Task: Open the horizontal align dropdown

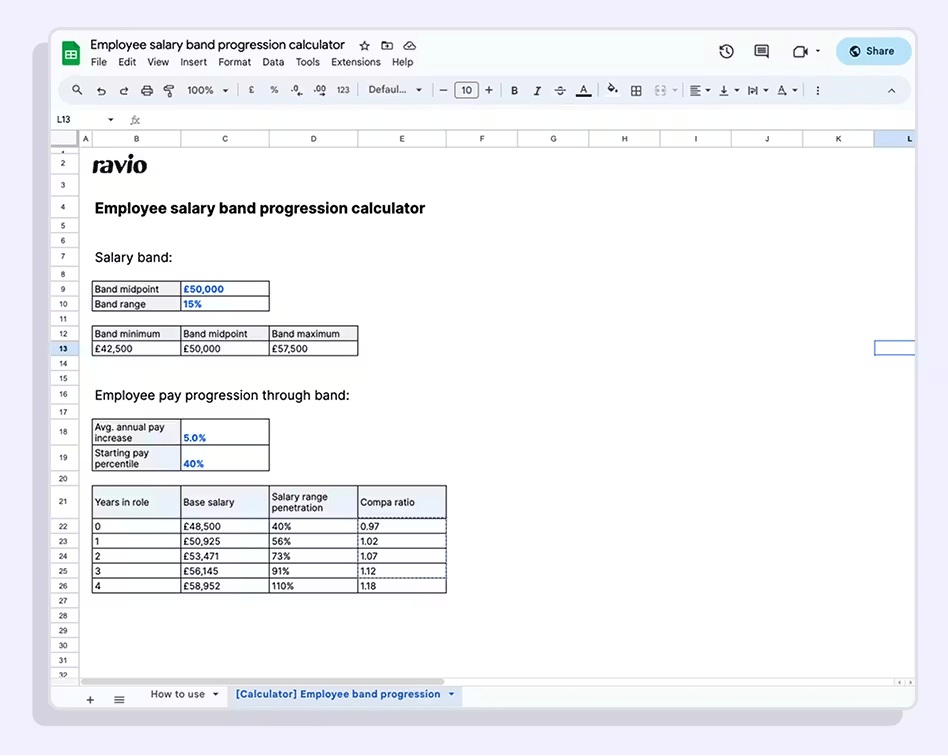Action: 700,90
